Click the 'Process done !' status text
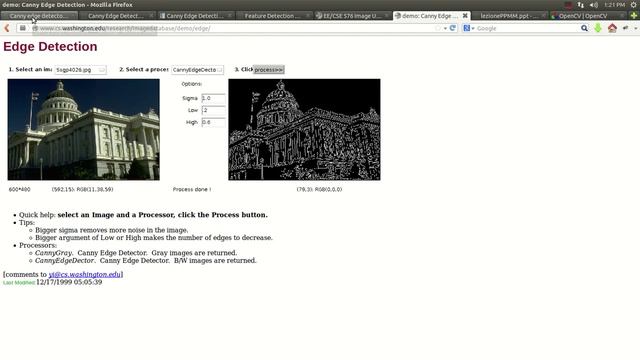 coord(192,189)
